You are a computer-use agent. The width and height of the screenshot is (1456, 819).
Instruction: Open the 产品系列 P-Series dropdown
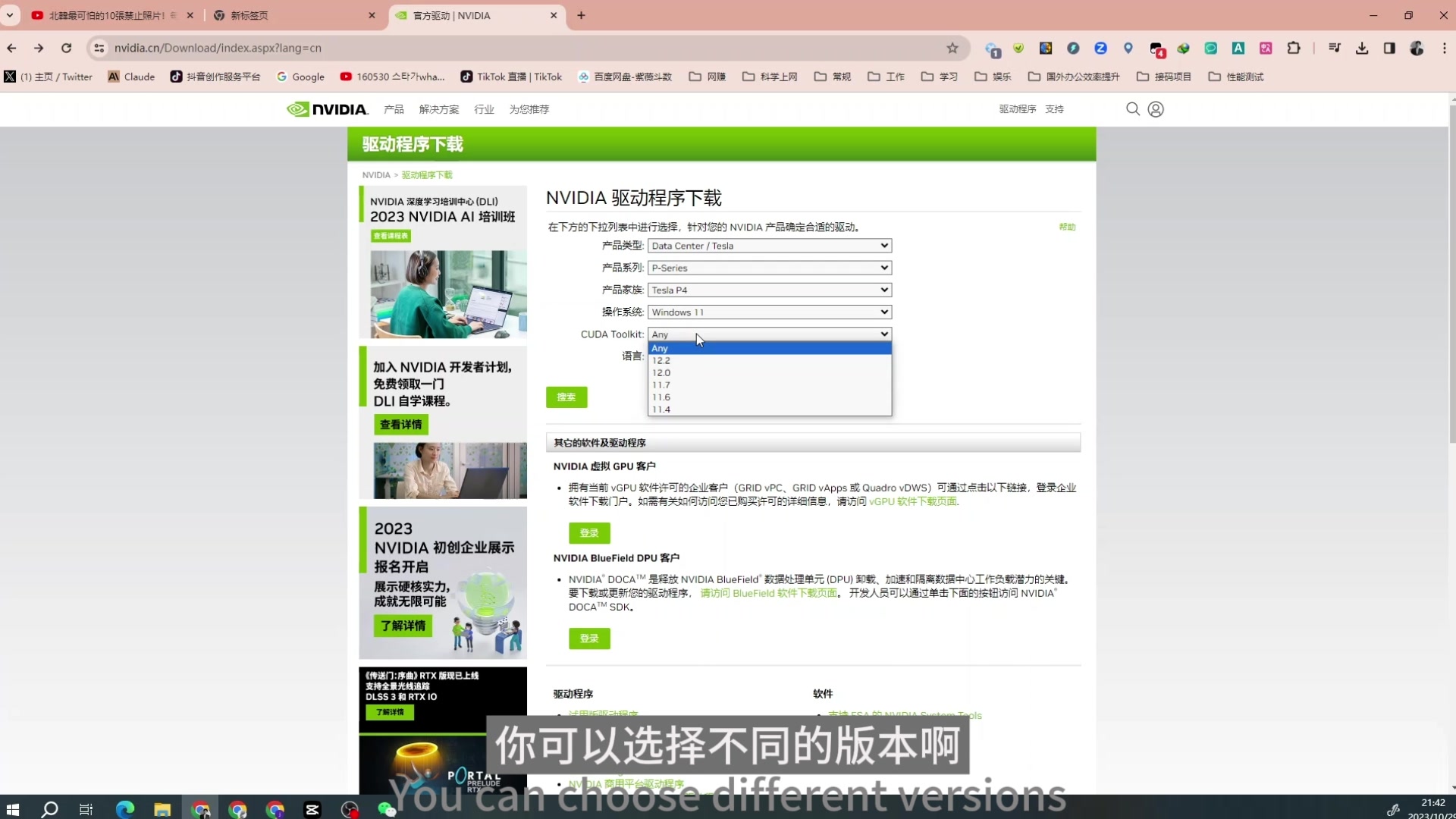769,268
